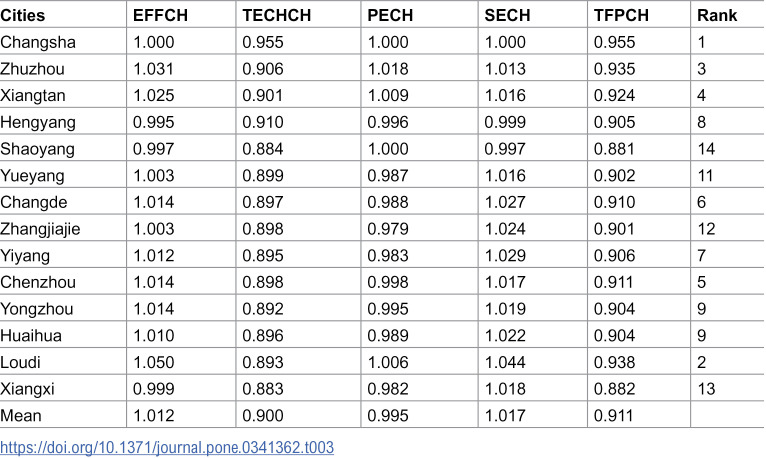Click Changde's TFPCH value 0.910
This screenshot has height=458, width=766.
click(x=615, y=202)
